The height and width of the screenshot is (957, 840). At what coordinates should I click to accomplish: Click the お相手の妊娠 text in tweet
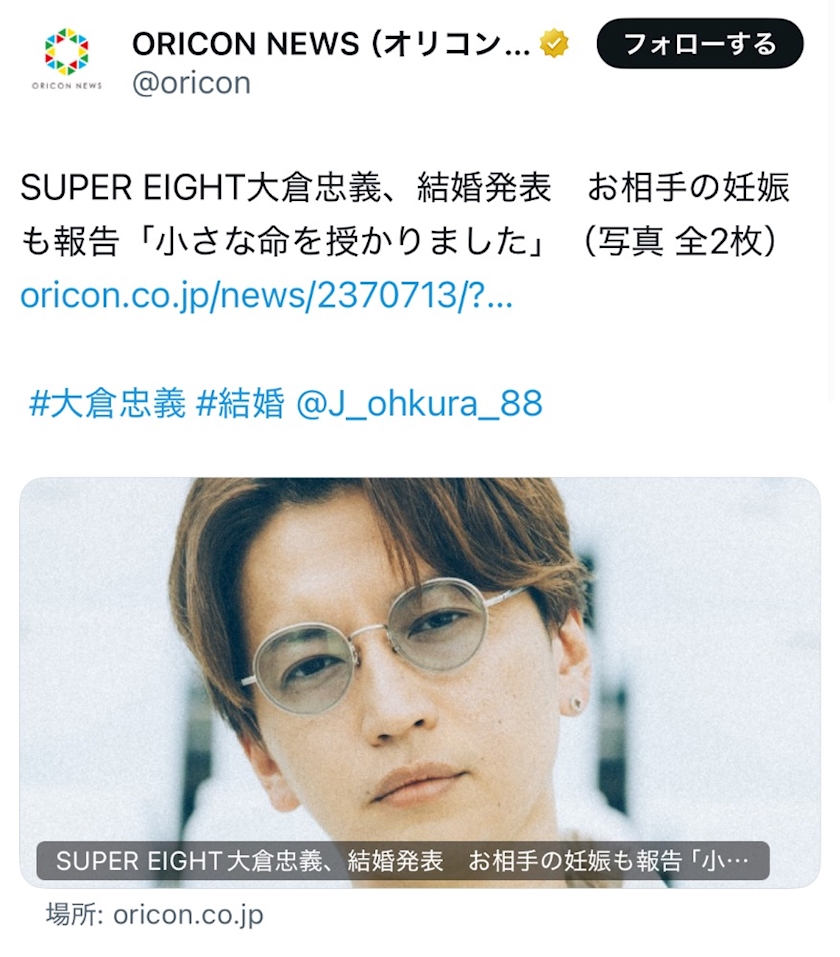click(689, 187)
